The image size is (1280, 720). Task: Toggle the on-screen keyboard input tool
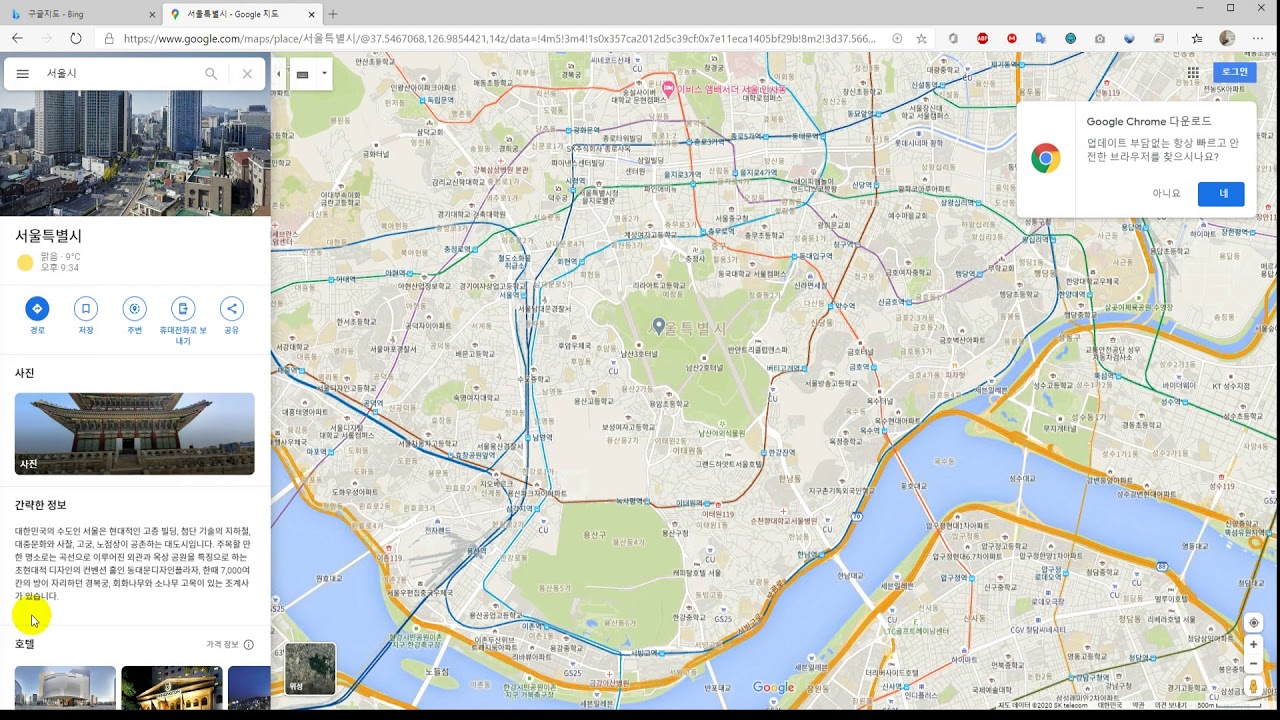tap(303, 74)
